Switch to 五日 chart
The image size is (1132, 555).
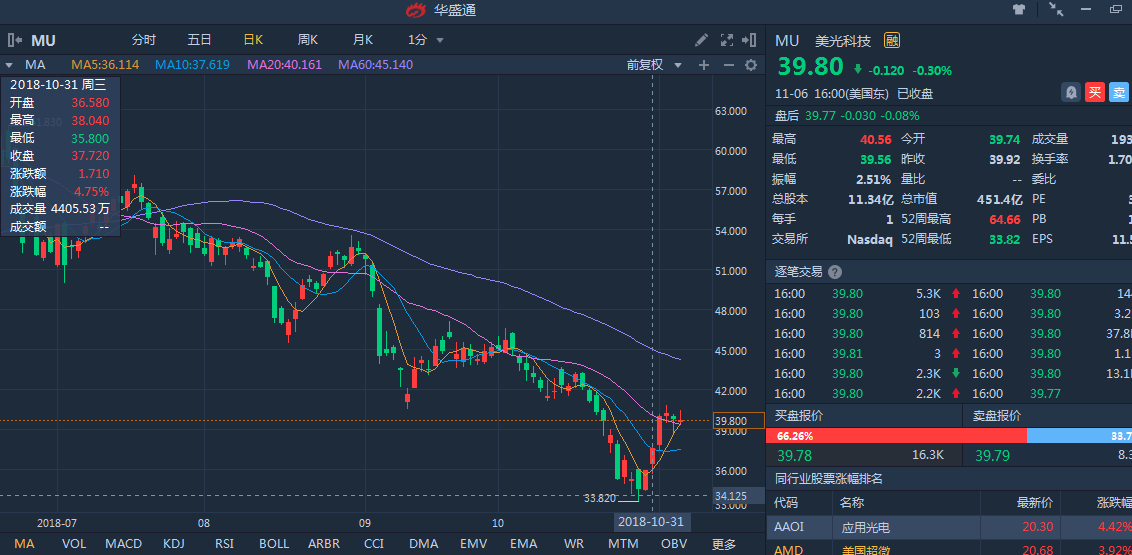199,40
